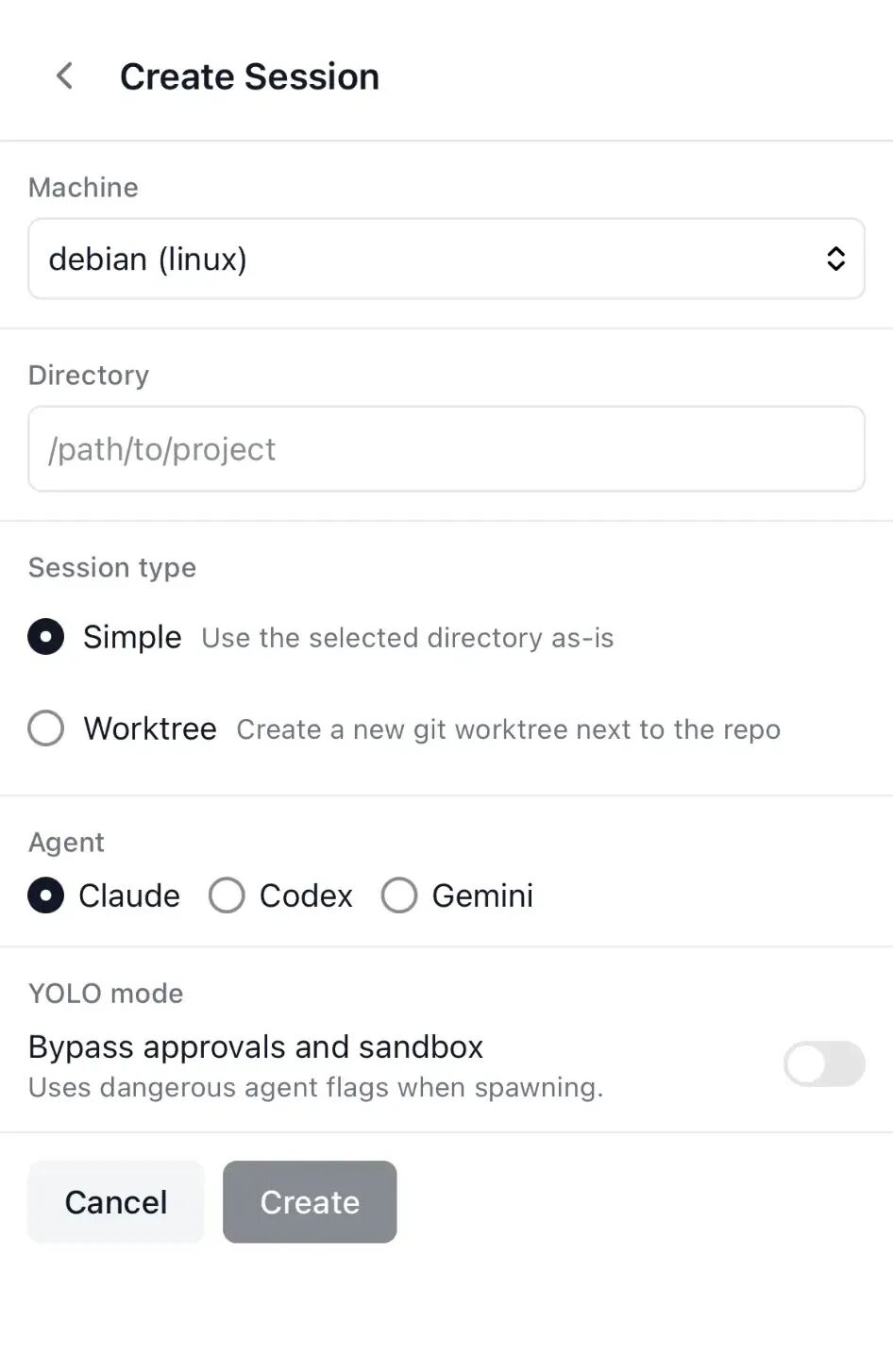Click the "Gemini" agent label text
893x1372 pixels.
point(482,895)
